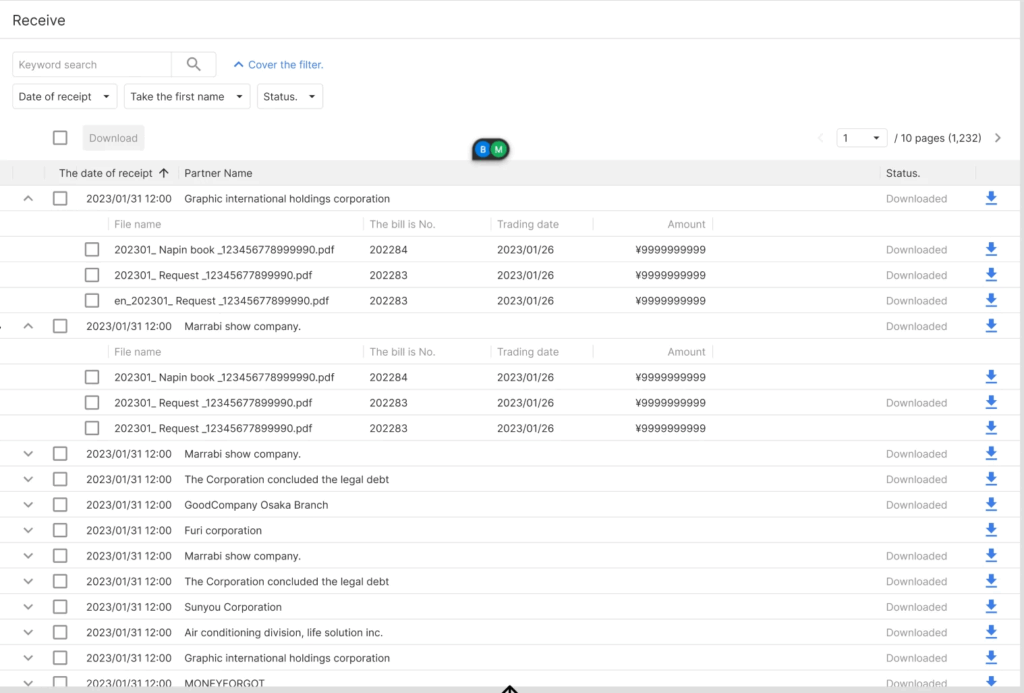Tick checkbox of expanded Graphic international holdings row
1024x693 pixels.
pyautogui.click(x=60, y=199)
